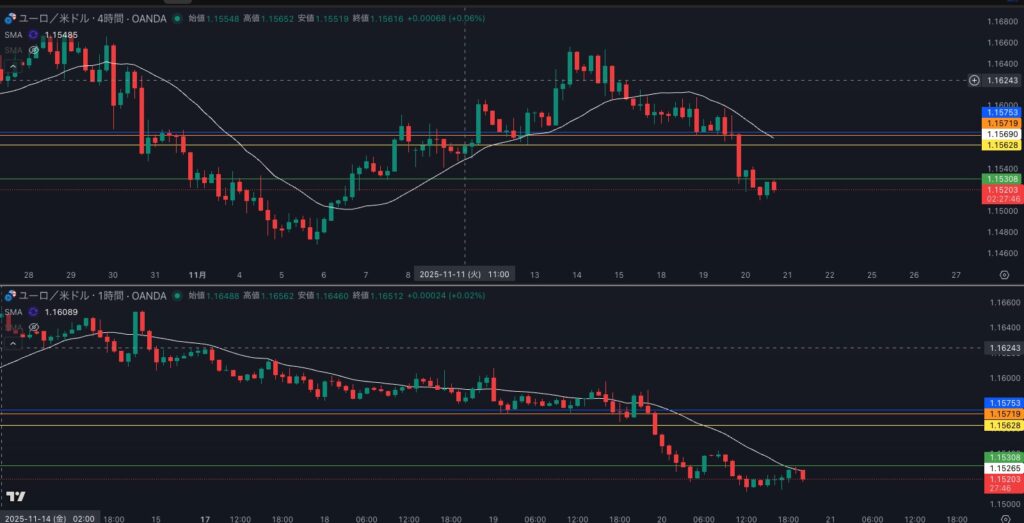Show the hidden second SMA on the 1時間 chart
Viewport: 1024px width, 523px height.
coord(34,327)
